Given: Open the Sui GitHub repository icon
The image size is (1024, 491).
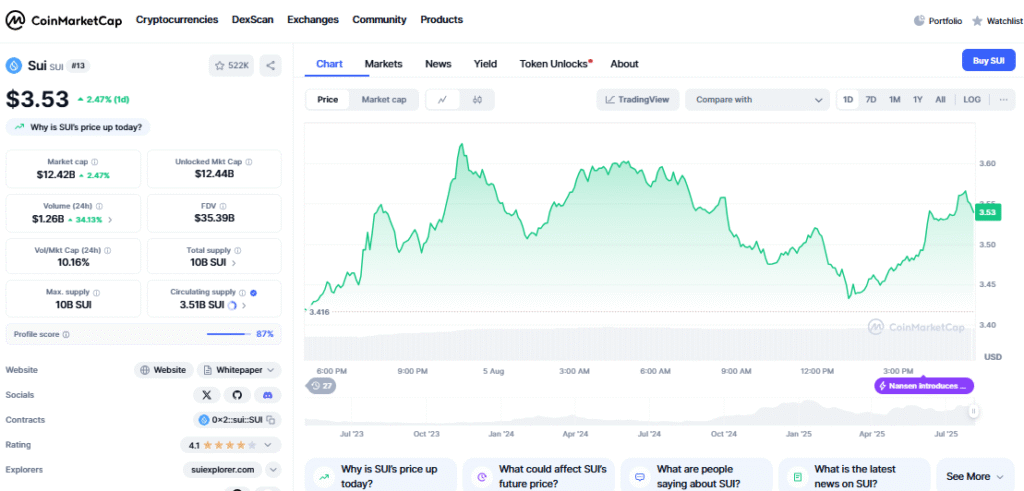Looking at the screenshot, I should (236, 395).
